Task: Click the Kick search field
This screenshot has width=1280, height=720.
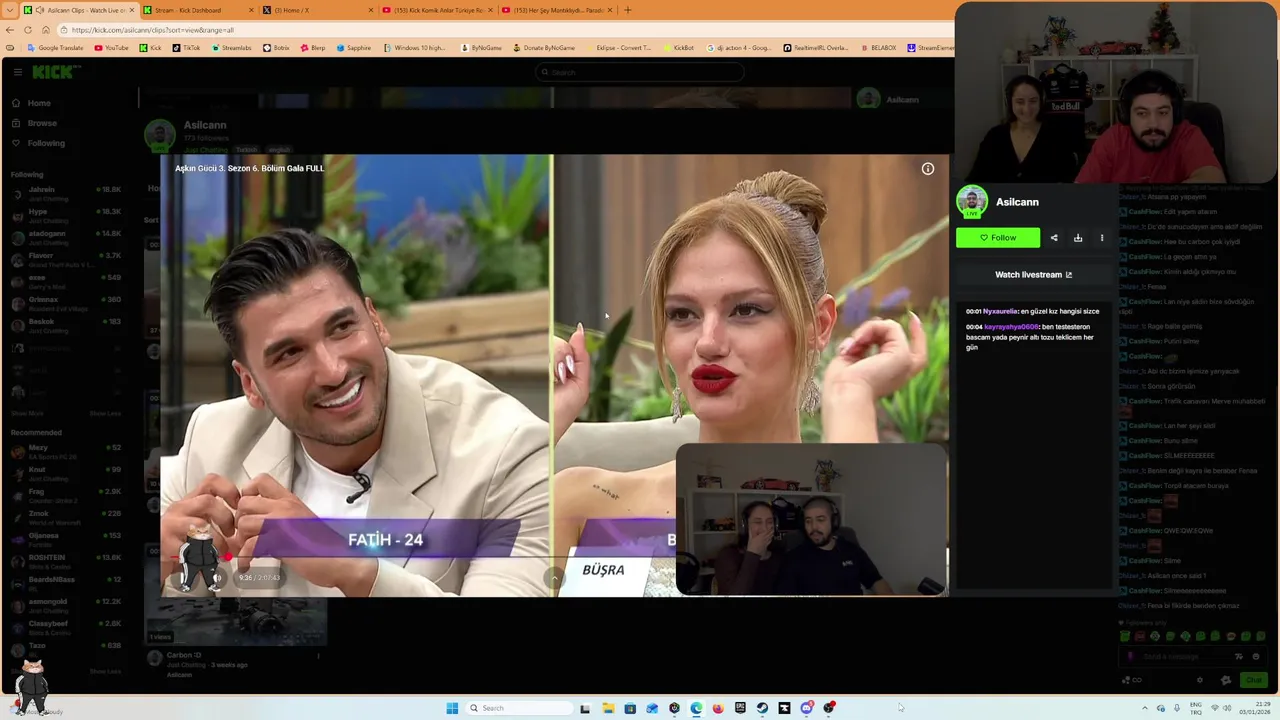Action: tap(640, 72)
